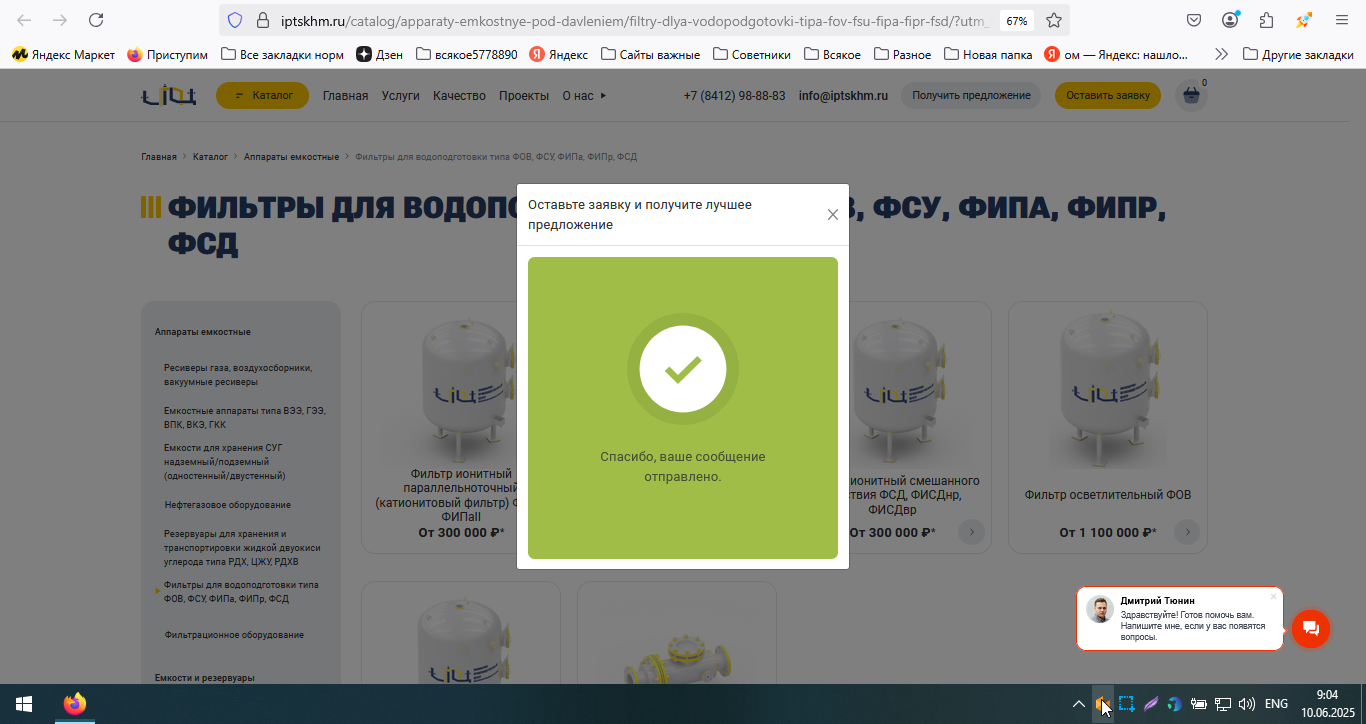Viewport: 1366px width, 724px height.
Task: Open Все закладки норм bookmark folder
Action: point(282,55)
